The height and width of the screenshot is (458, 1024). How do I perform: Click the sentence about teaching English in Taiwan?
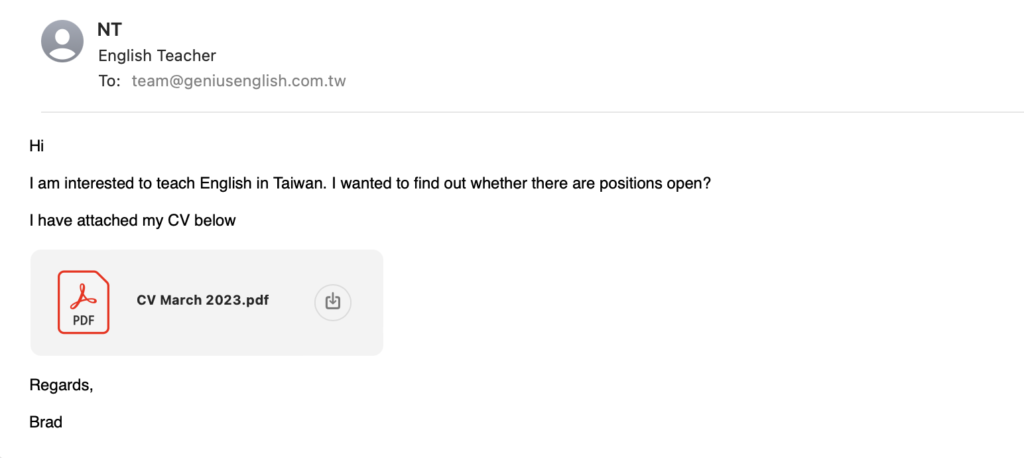(177, 184)
